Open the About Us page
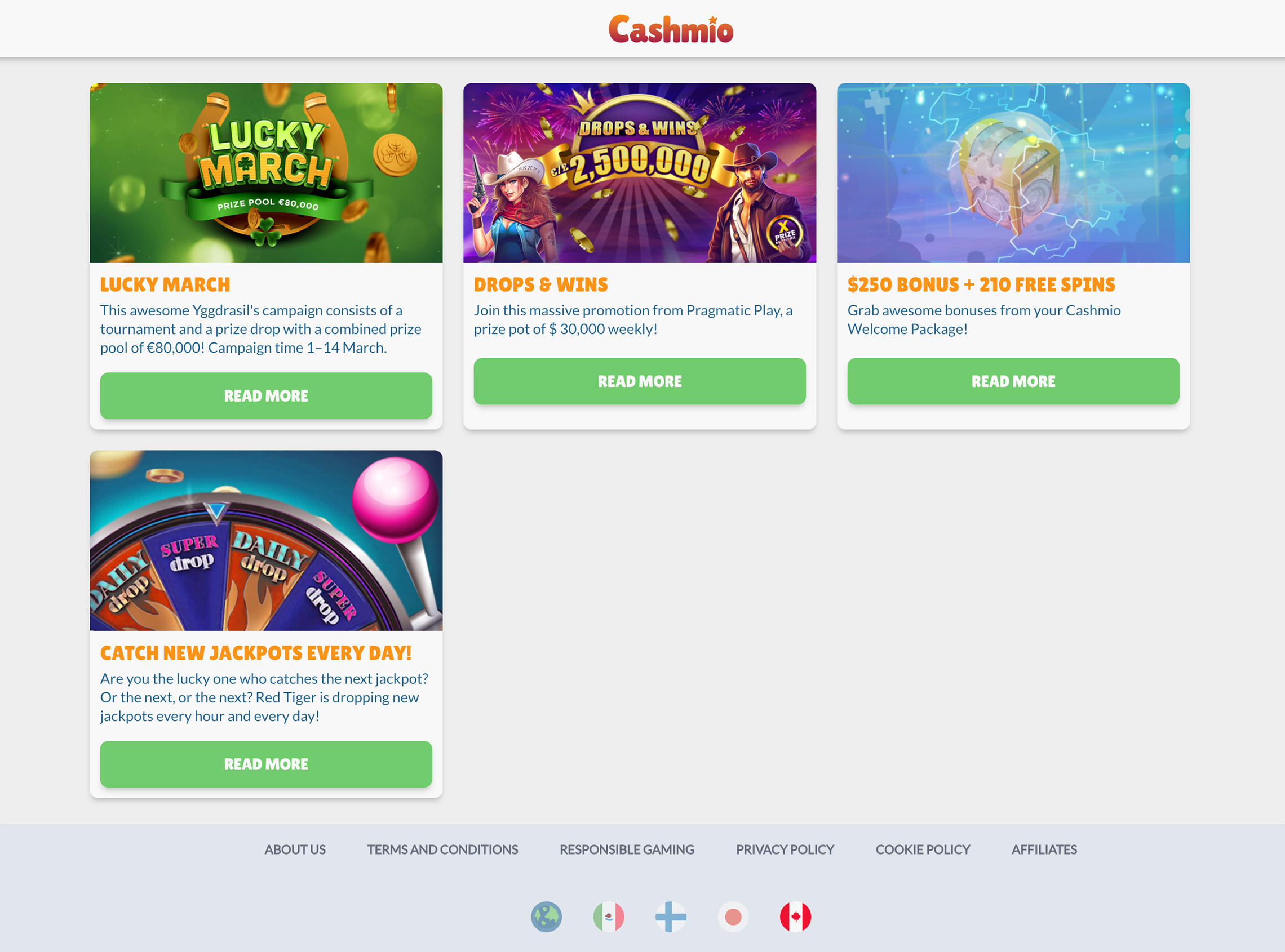This screenshot has width=1285, height=952. click(295, 849)
